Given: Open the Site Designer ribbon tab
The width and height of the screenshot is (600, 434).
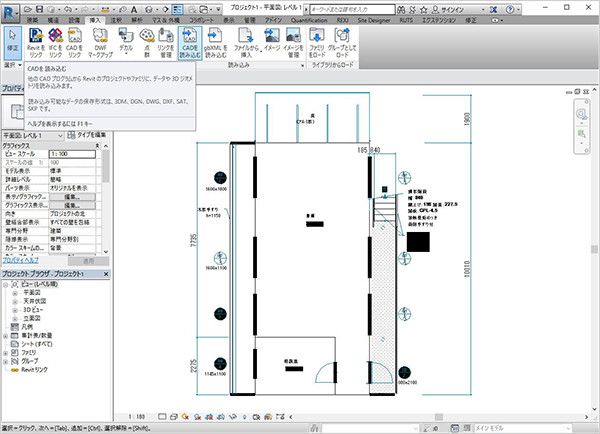Looking at the screenshot, I should [x=374, y=20].
